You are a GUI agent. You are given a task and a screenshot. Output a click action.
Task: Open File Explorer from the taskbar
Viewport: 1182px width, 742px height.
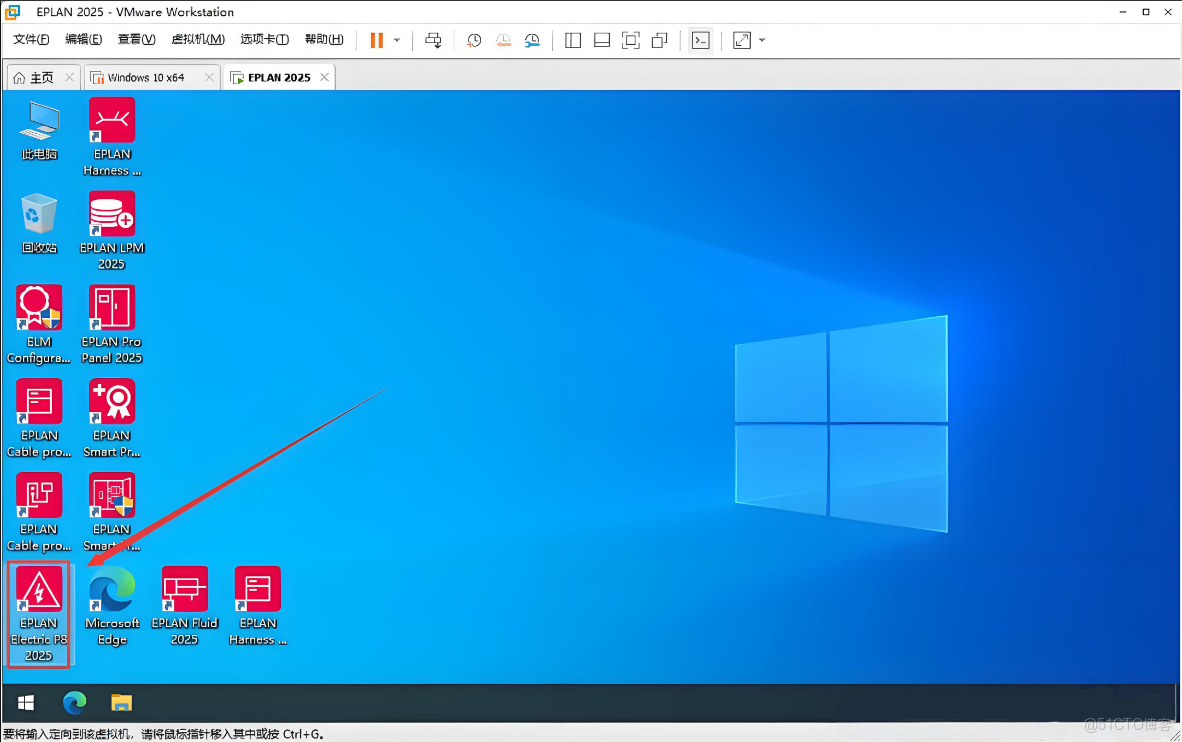click(122, 703)
